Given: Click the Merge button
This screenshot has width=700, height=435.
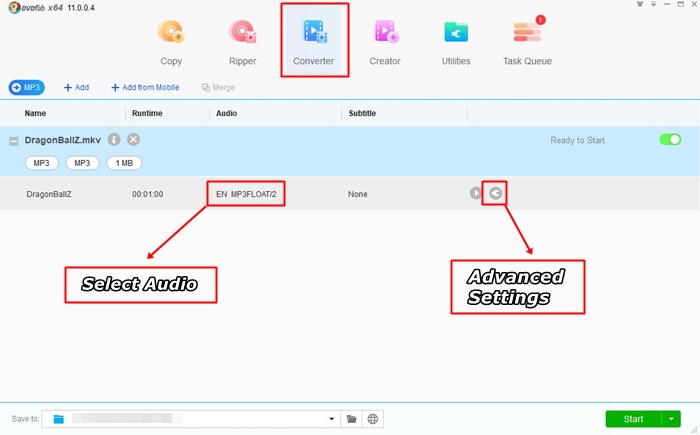Looking at the screenshot, I should (218, 88).
